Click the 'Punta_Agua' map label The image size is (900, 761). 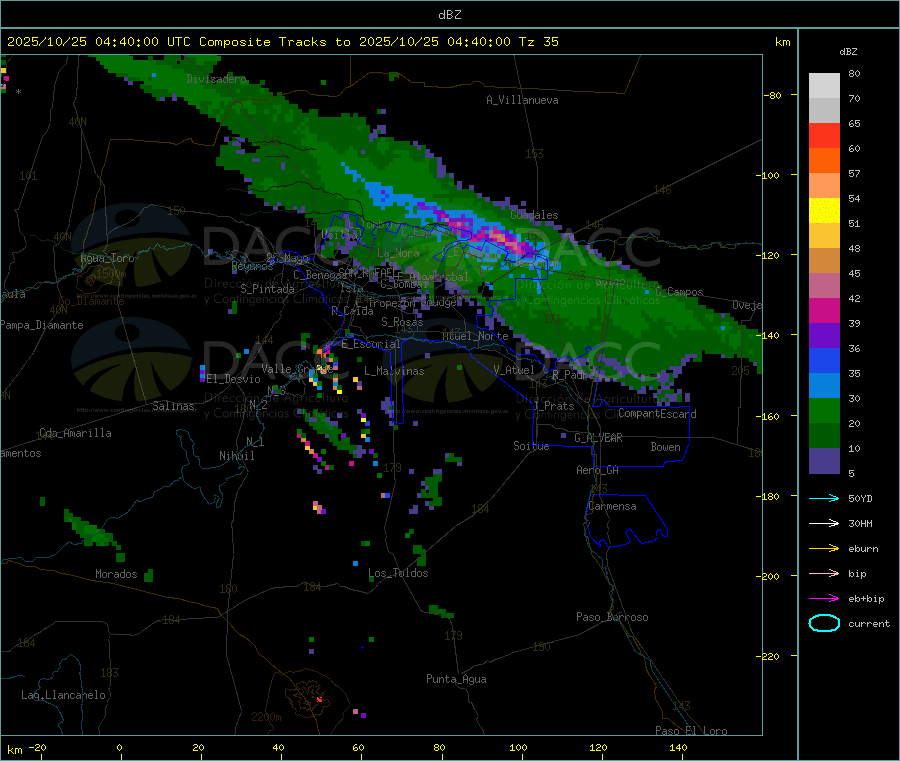[x=456, y=680]
